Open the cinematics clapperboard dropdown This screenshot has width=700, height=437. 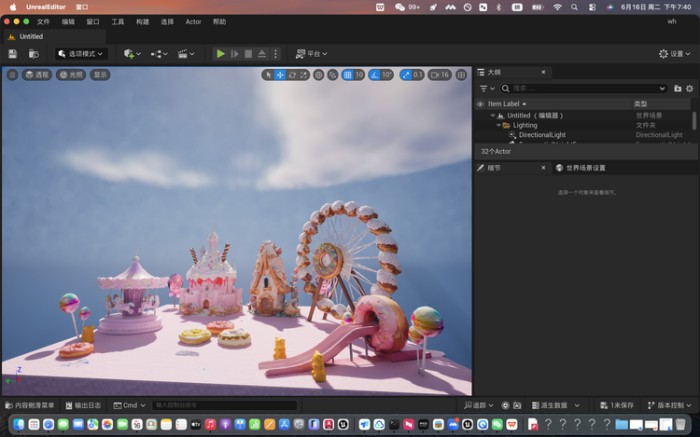pyautogui.click(x=186, y=54)
